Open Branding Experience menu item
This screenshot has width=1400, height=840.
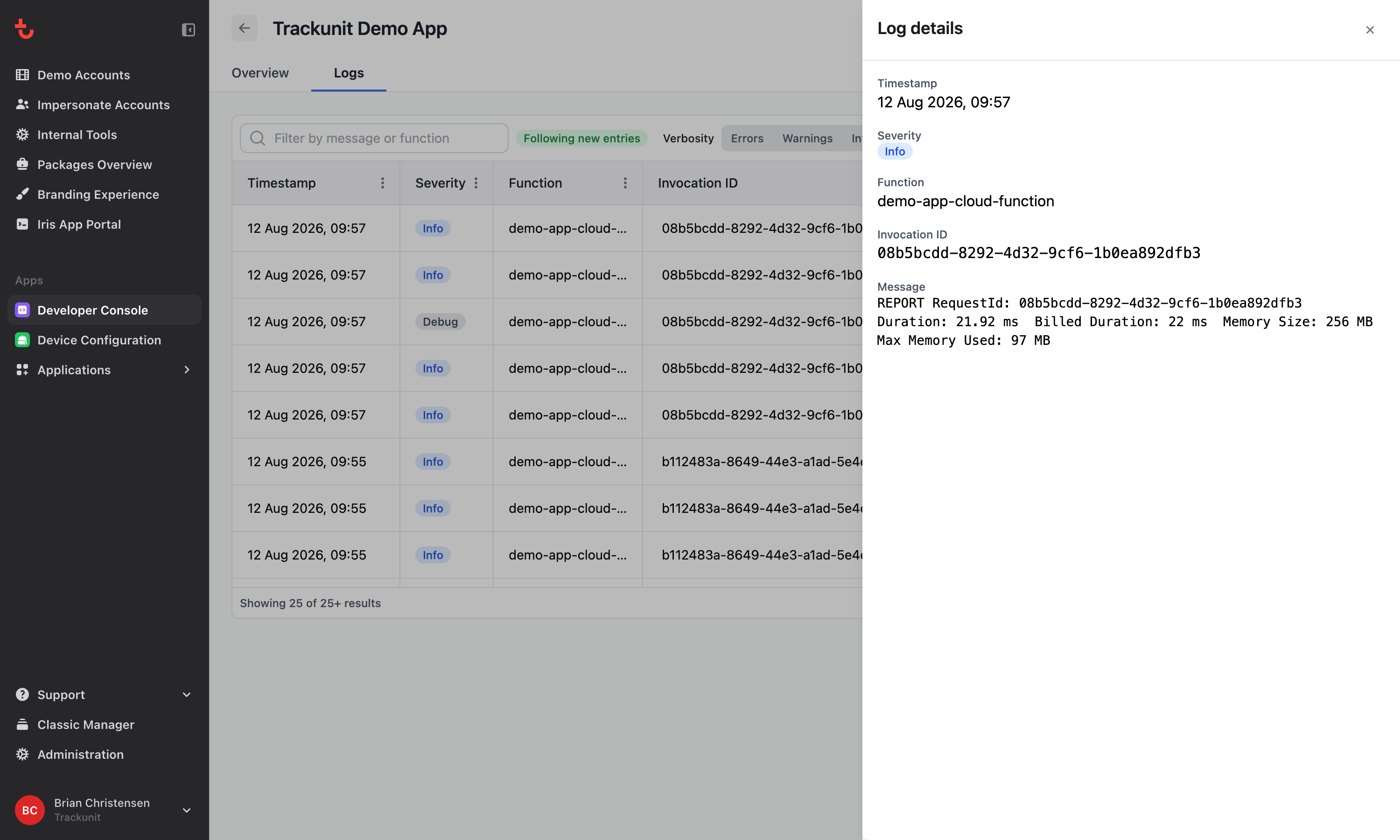point(105,194)
